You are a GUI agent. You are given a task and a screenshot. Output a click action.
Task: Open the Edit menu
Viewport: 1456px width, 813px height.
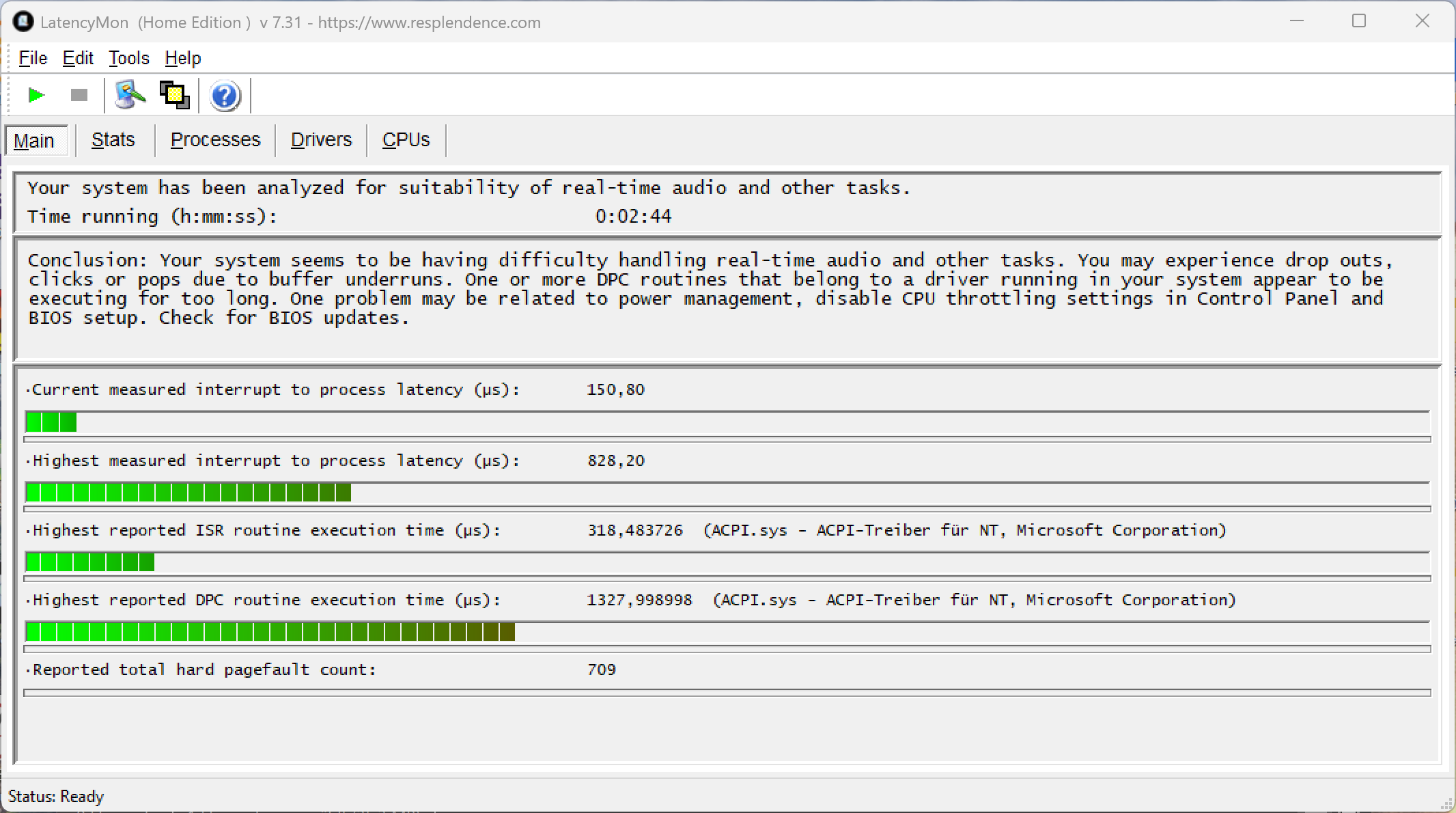point(78,58)
